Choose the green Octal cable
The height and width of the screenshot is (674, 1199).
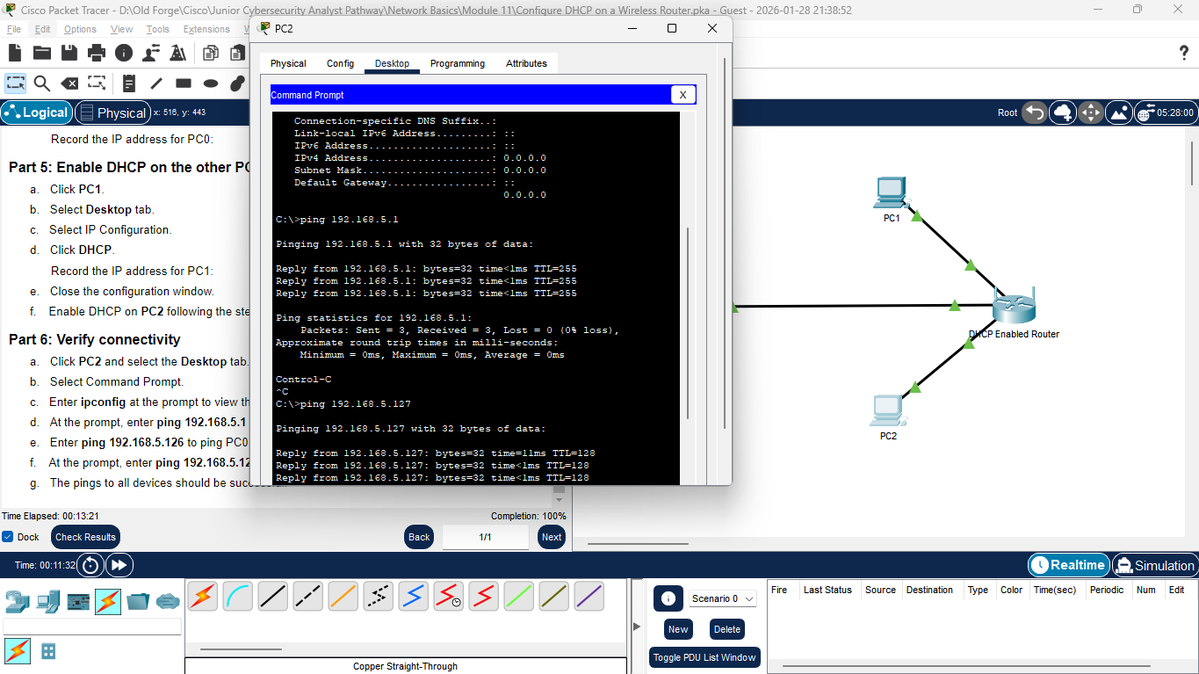[518, 597]
